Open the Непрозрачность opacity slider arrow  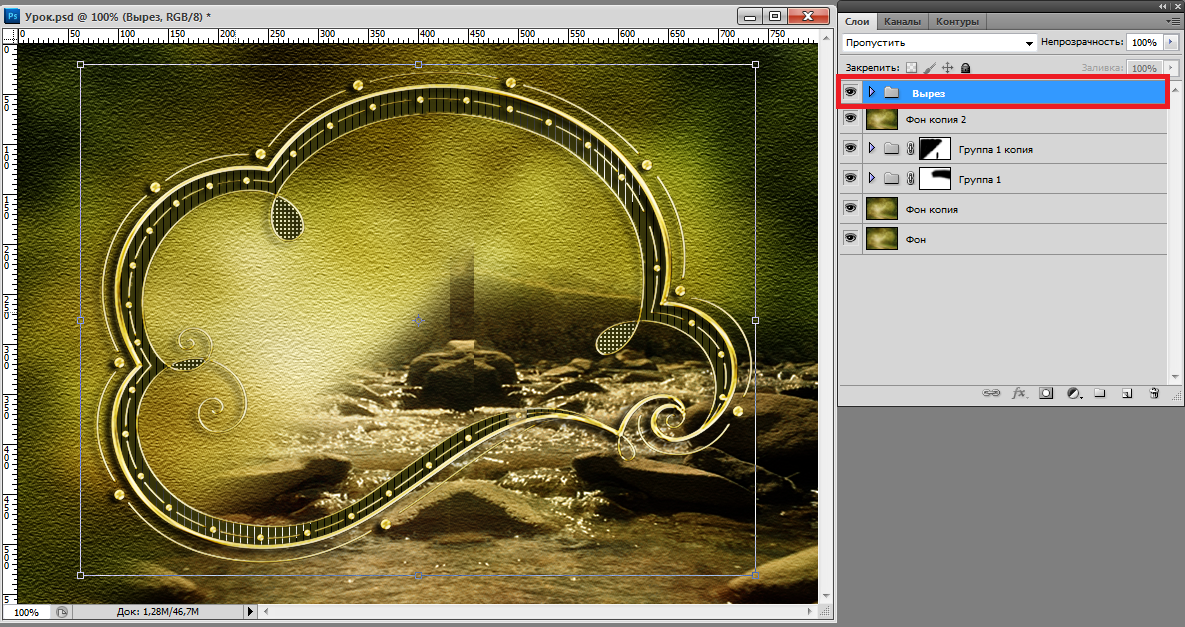click(1171, 43)
